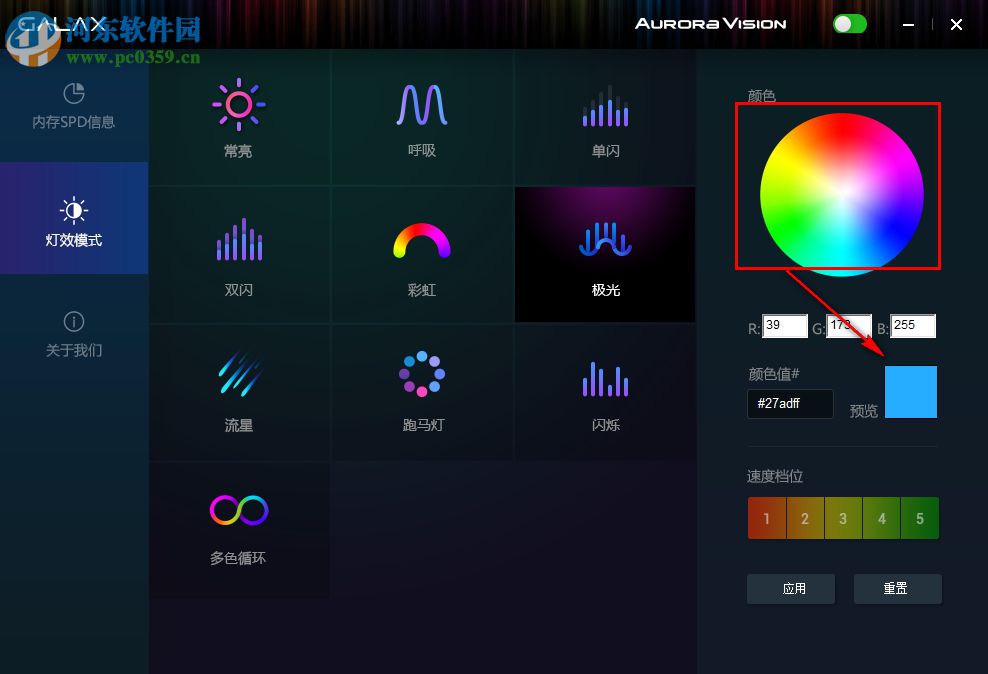Select speed level 5
The height and width of the screenshot is (674, 988).
coord(918,518)
